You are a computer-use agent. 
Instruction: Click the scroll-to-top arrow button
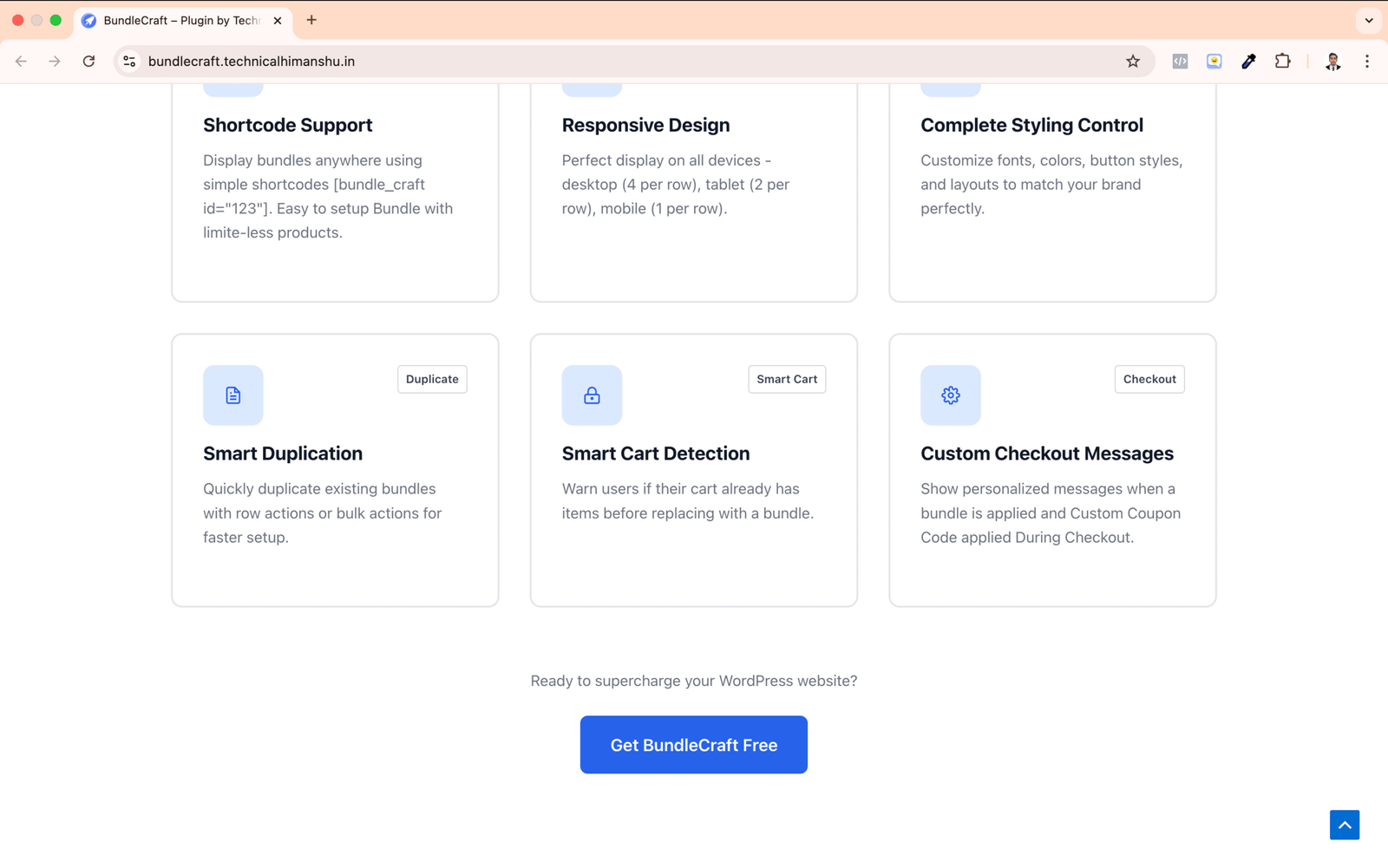[x=1344, y=825]
